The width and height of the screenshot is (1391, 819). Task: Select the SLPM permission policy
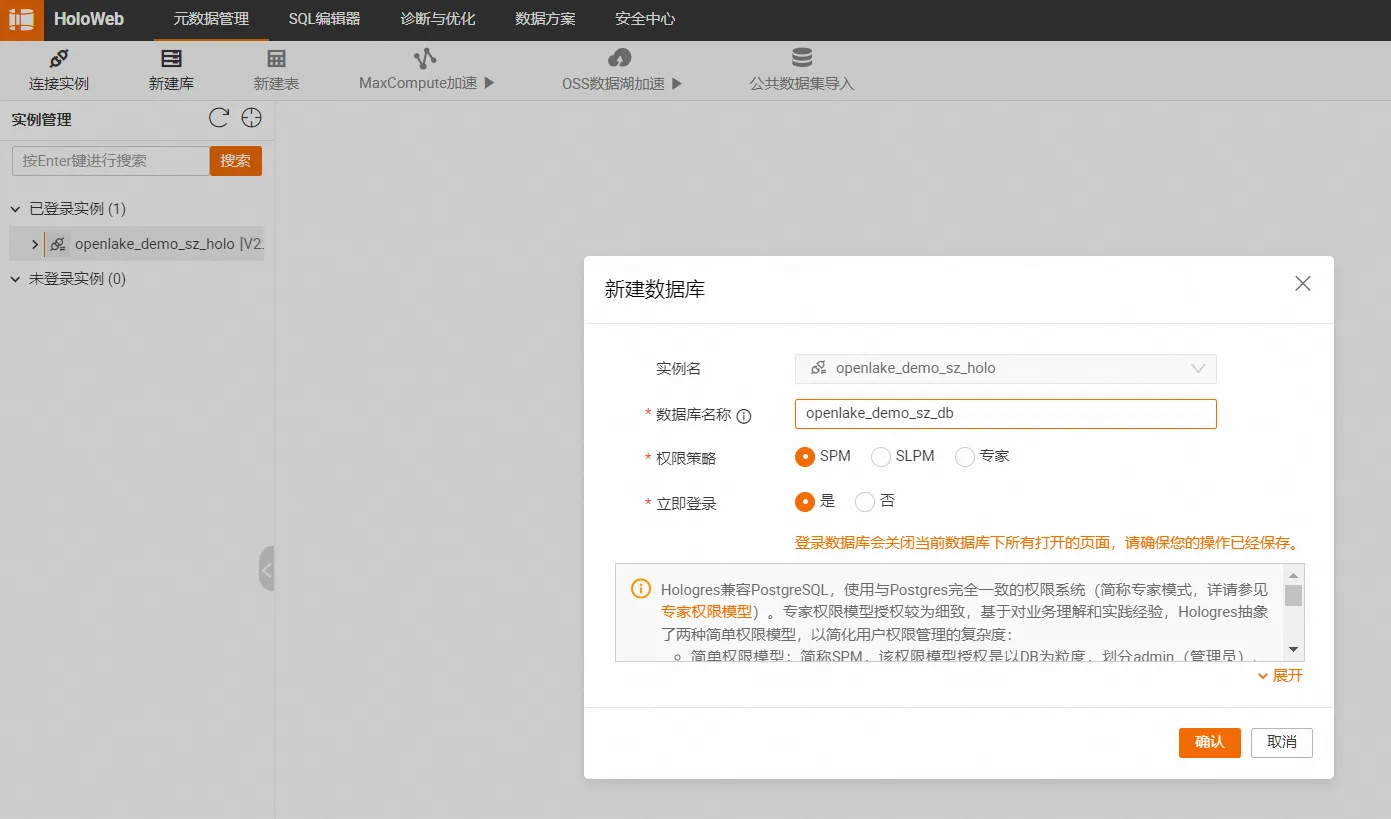[x=881, y=457]
